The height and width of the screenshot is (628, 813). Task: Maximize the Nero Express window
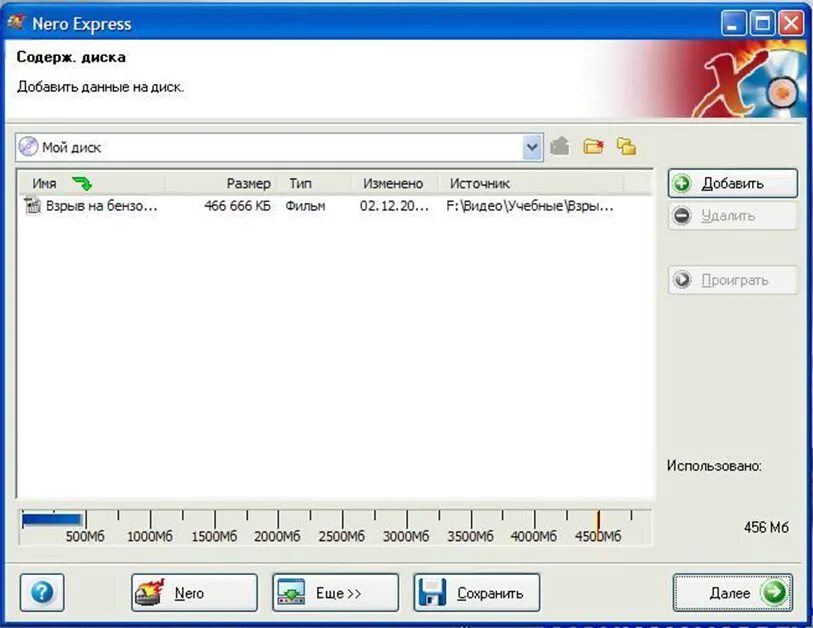(762, 24)
